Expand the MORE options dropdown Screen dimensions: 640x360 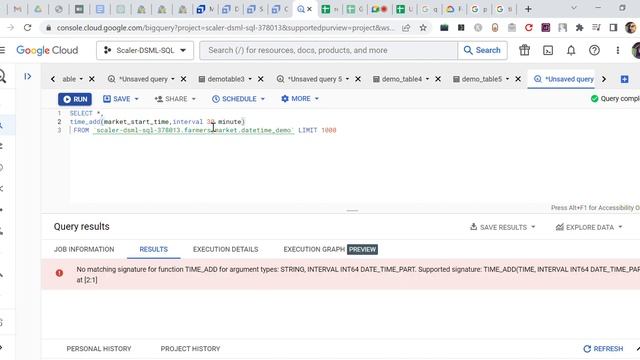(x=317, y=99)
